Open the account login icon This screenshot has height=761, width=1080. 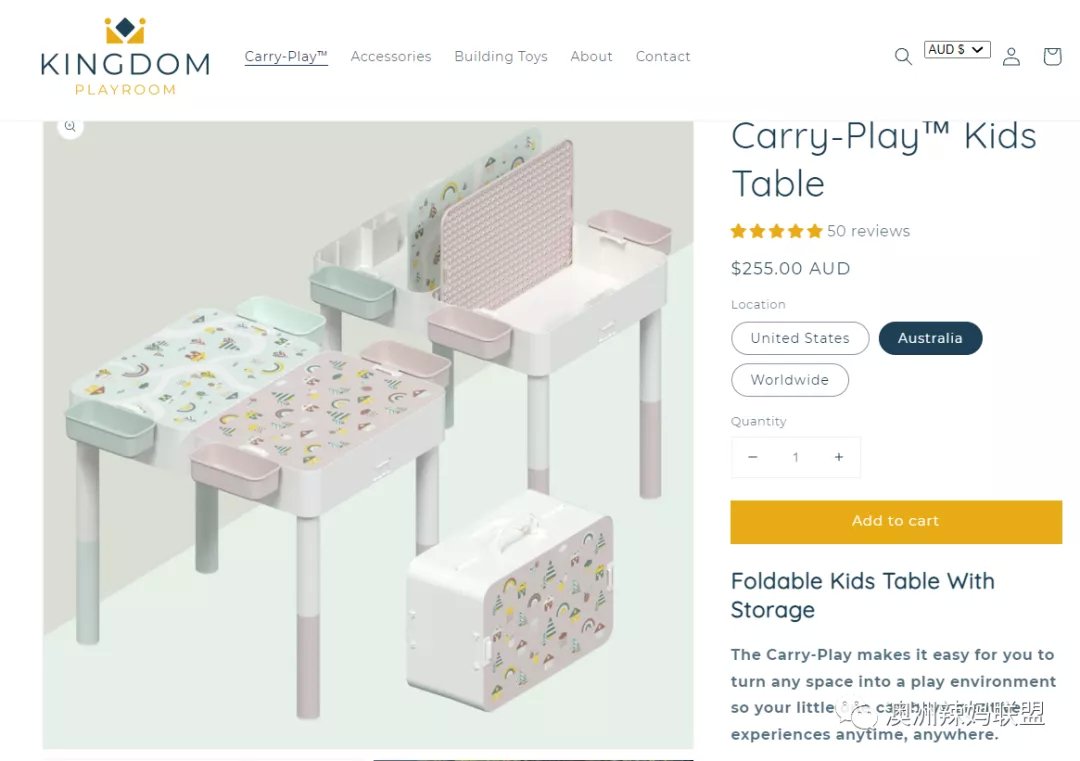click(x=1011, y=56)
